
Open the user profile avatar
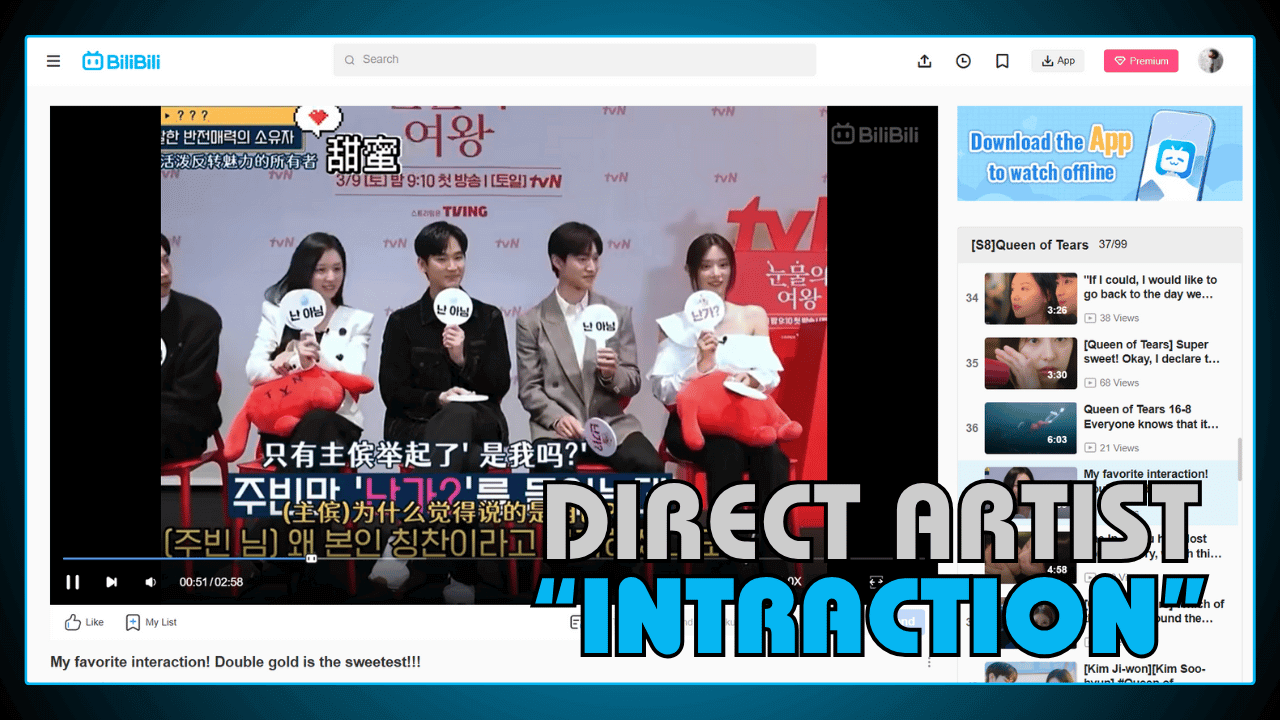click(x=1210, y=61)
